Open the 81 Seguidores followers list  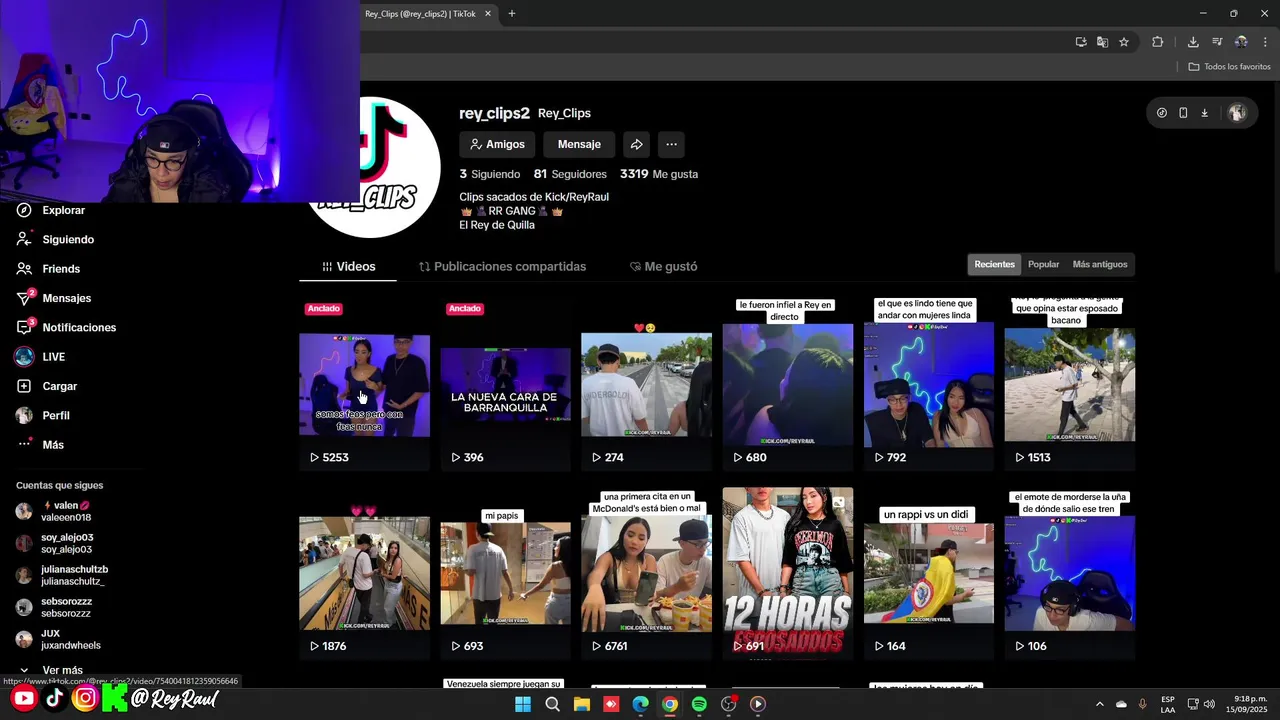[570, 174]
